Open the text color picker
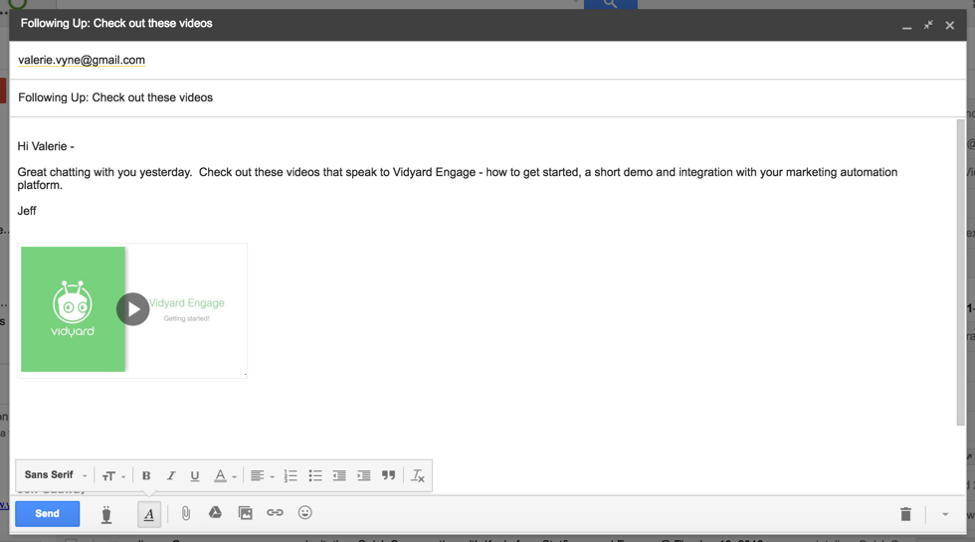This screenshot has width=975, height=542. (x=224, y=476)
